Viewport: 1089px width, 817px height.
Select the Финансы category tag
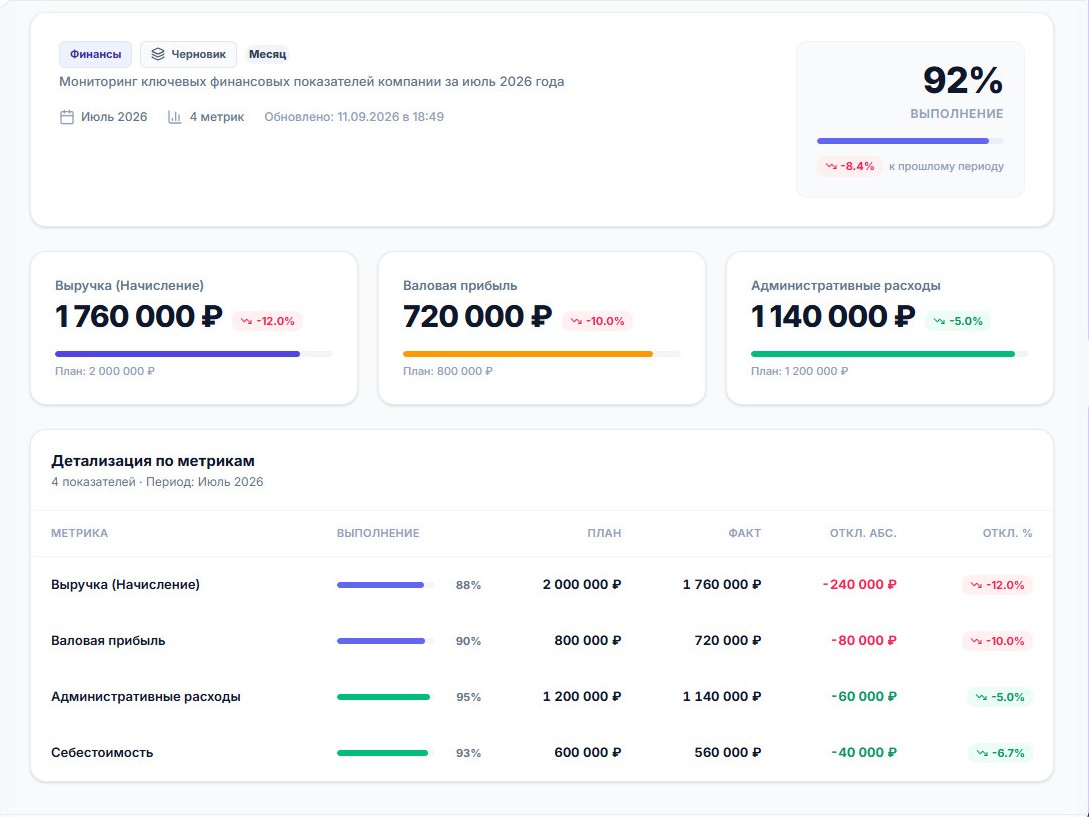tap(95, 54)
